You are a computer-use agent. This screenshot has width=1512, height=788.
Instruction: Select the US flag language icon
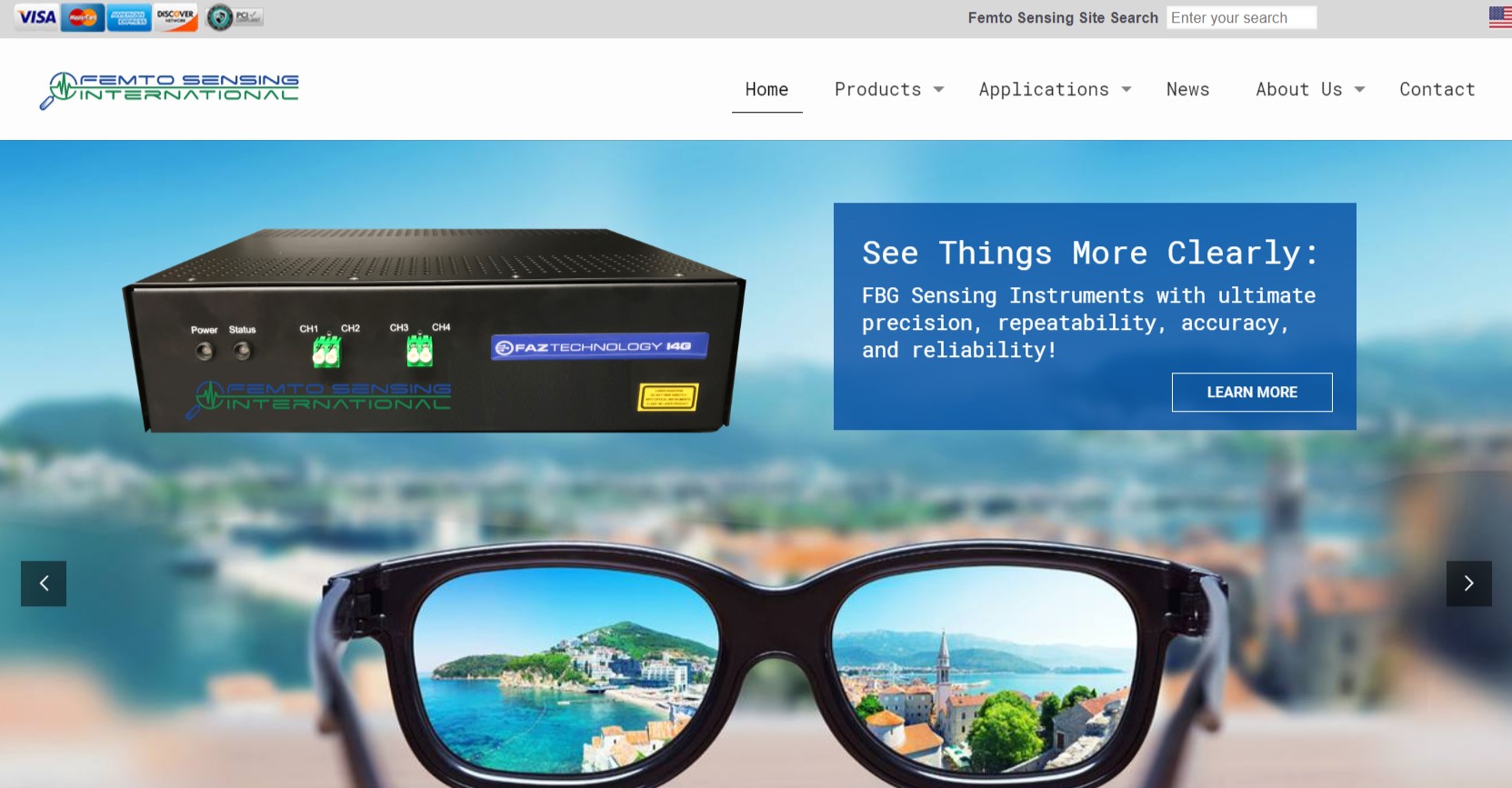(1499, 17)
